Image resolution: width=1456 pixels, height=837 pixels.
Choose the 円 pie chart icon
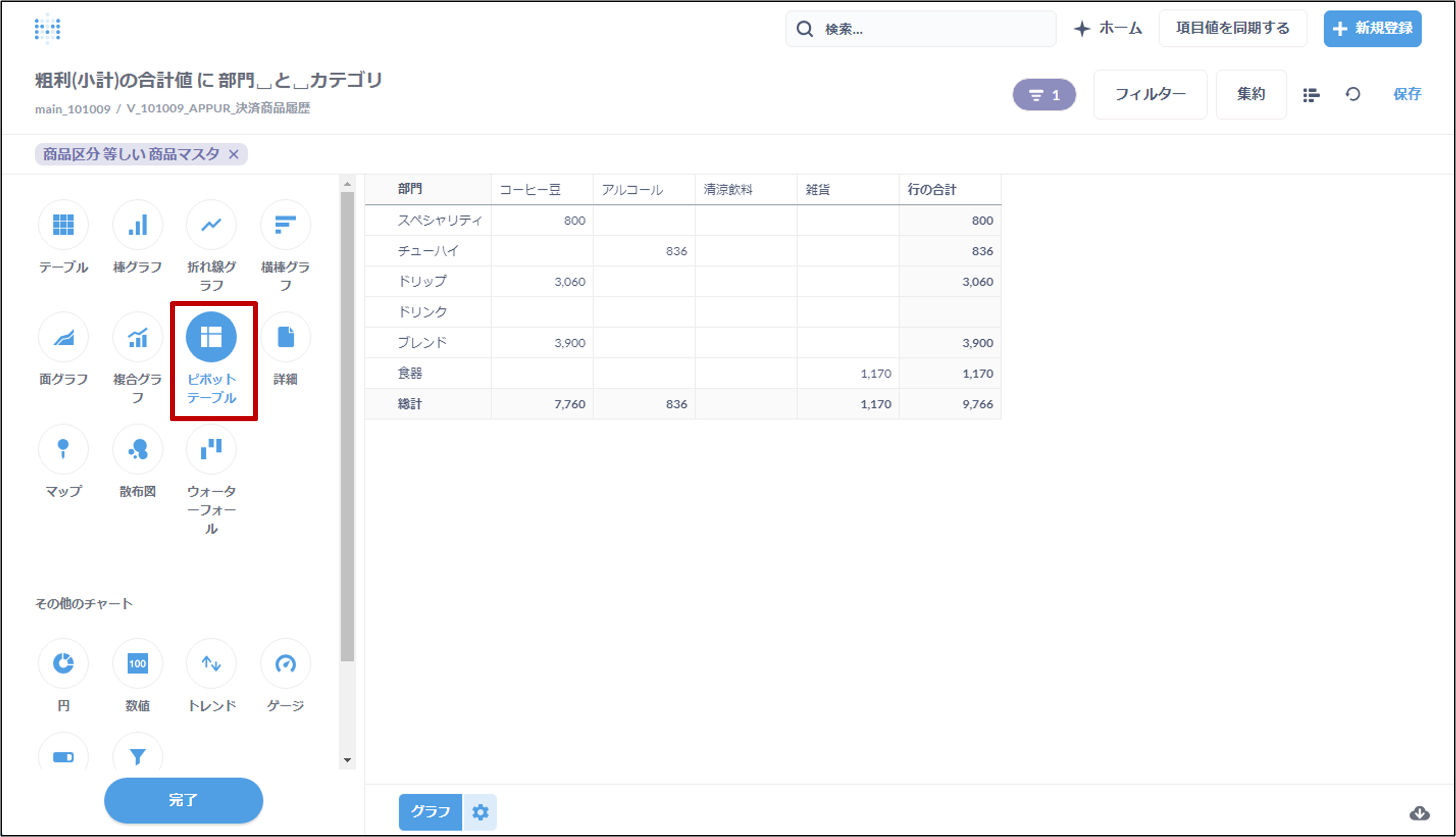(x=63, y=663)
